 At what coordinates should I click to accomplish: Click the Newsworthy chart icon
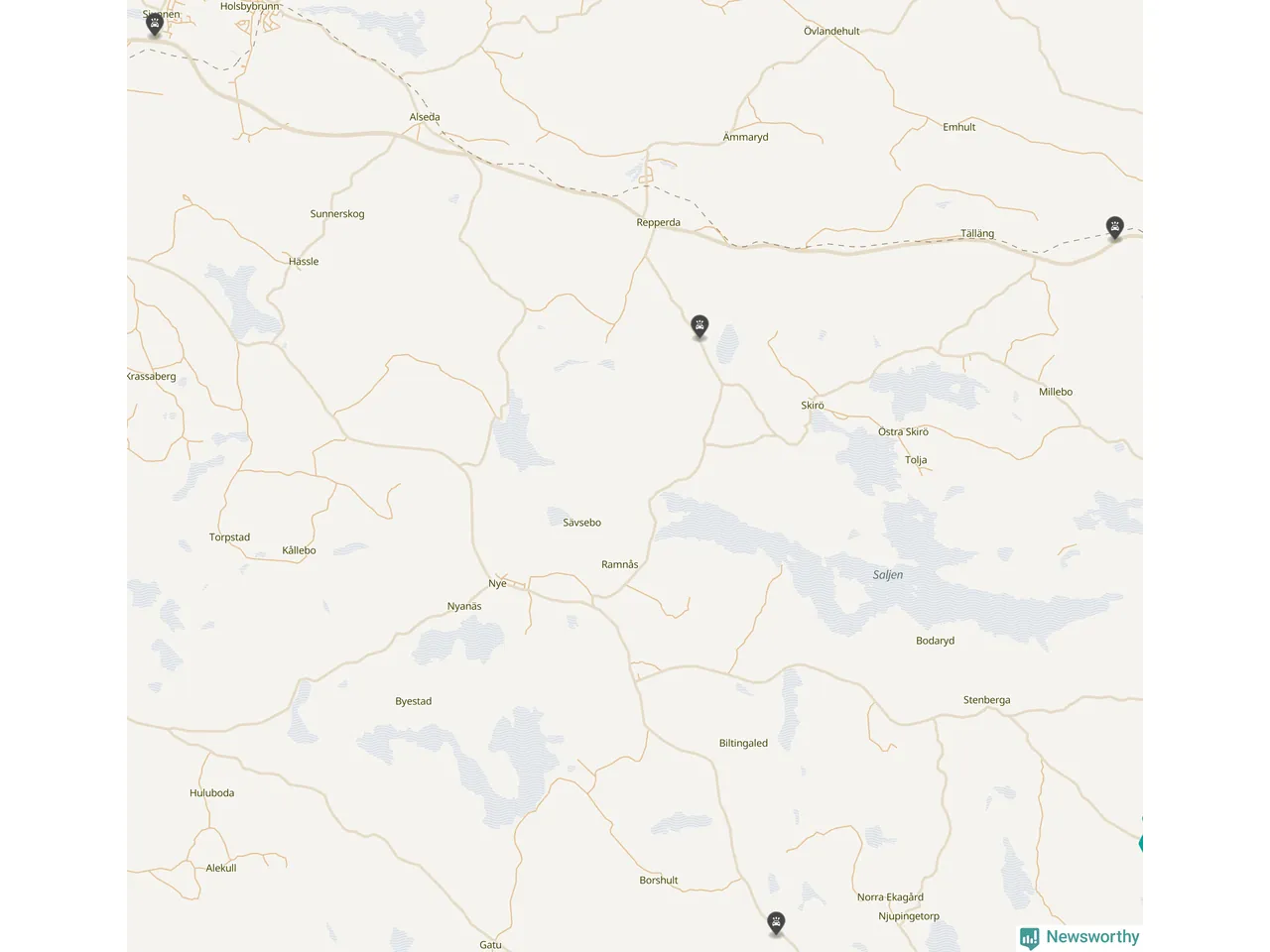click(x=1030, y=938)
